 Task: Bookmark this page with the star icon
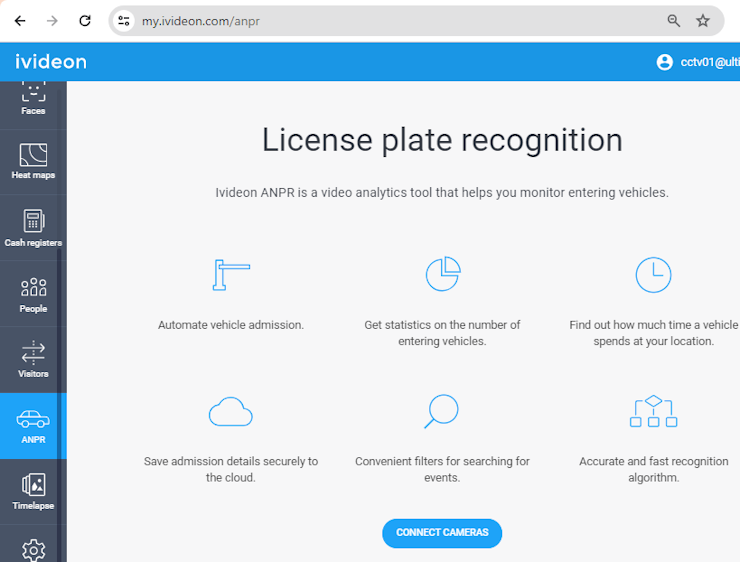pos(703,21)
